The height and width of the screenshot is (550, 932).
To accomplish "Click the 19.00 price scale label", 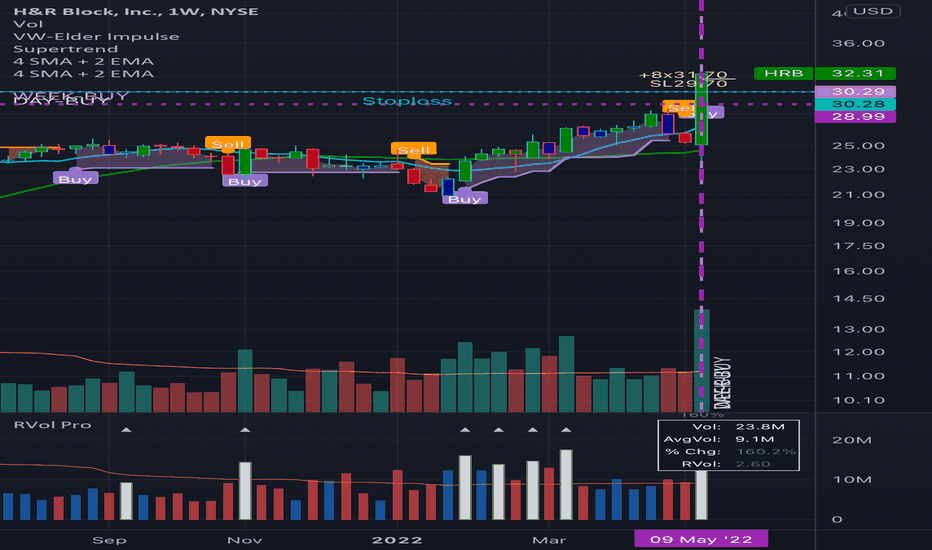I will (858, 222).
